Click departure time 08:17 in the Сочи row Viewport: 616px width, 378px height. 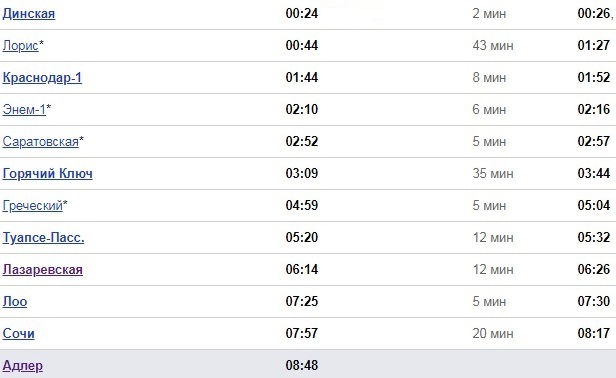594,334
